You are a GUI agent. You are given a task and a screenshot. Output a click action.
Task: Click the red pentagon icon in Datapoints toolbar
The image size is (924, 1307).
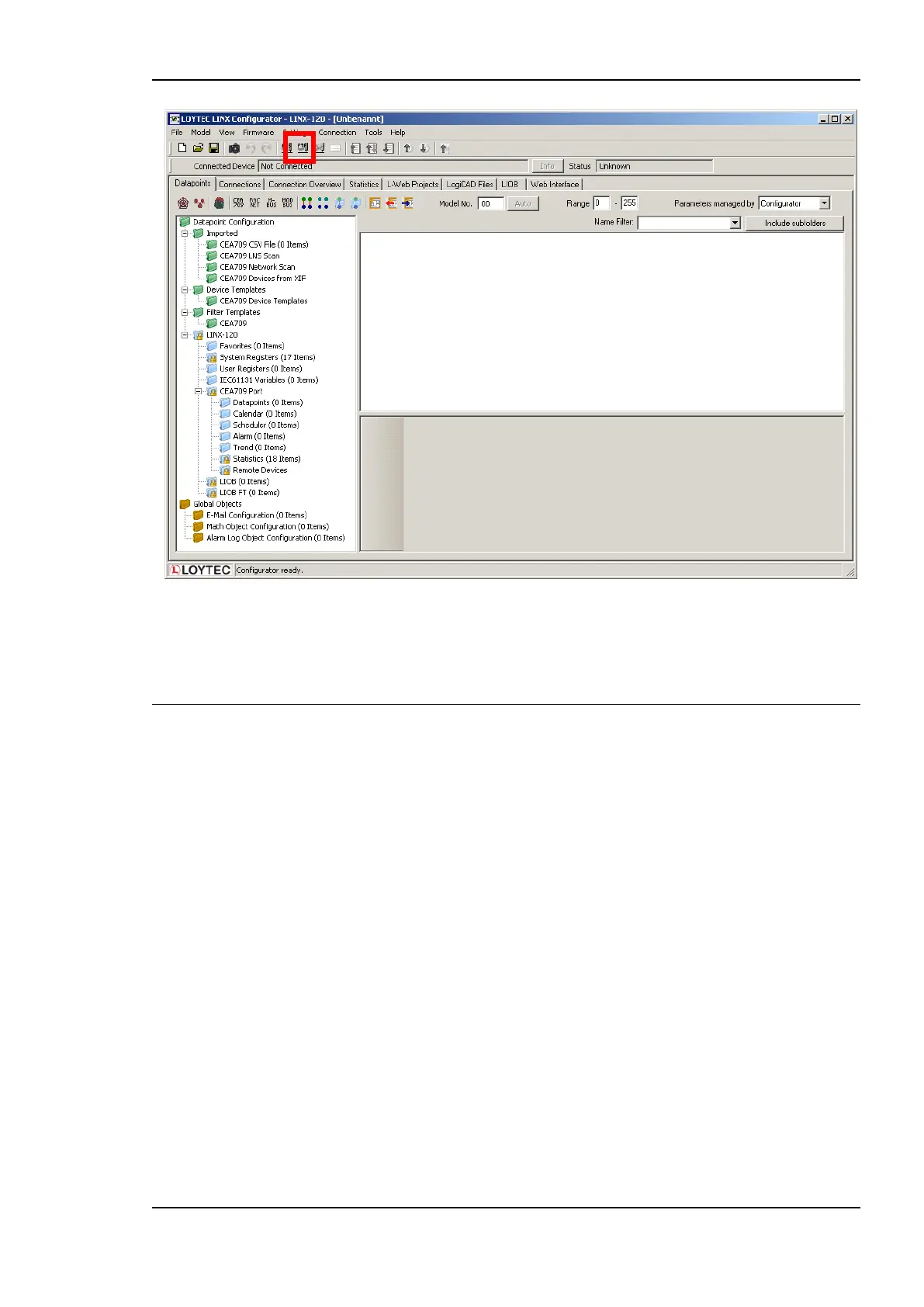pyautogui.click(x=183, y=203)
